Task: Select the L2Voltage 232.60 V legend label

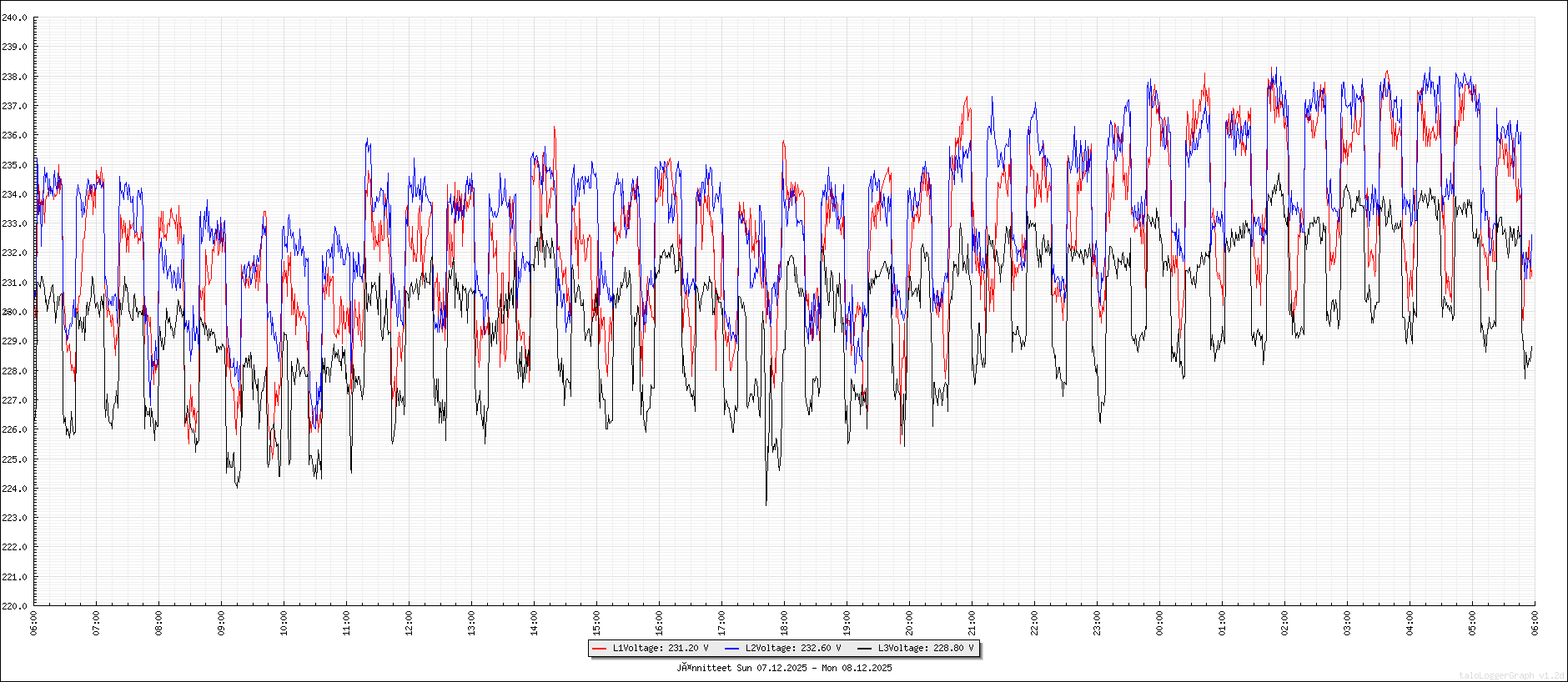Action: pyautogui.click(x=793, y=649)
